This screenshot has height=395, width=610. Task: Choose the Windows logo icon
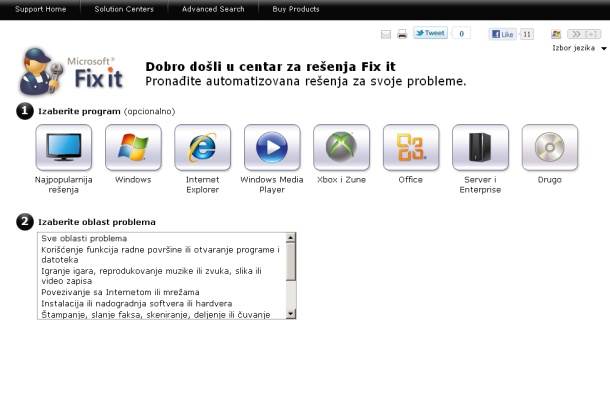tap(133, 147)
